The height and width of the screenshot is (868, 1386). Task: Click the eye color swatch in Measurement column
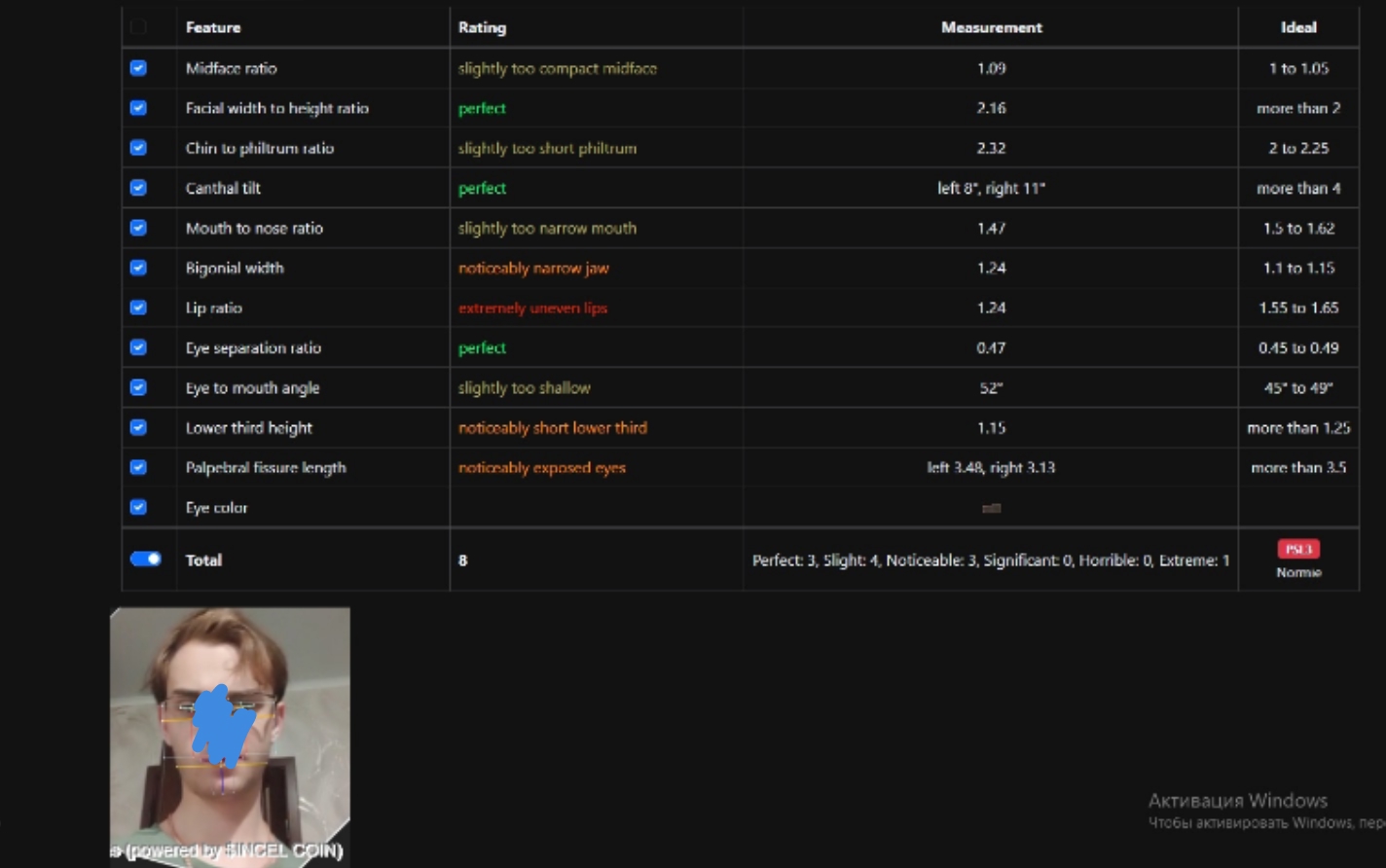click(x=991, y=508)
